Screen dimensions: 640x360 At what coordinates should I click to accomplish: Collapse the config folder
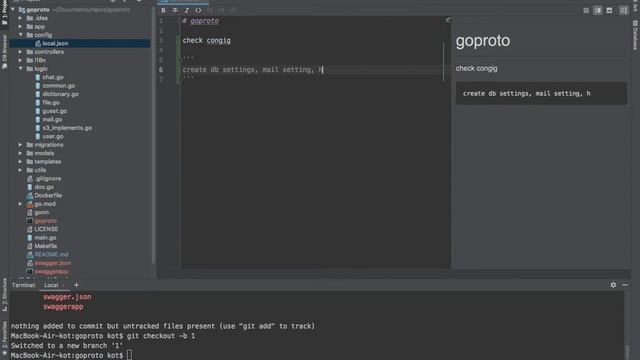coord(20,35)
